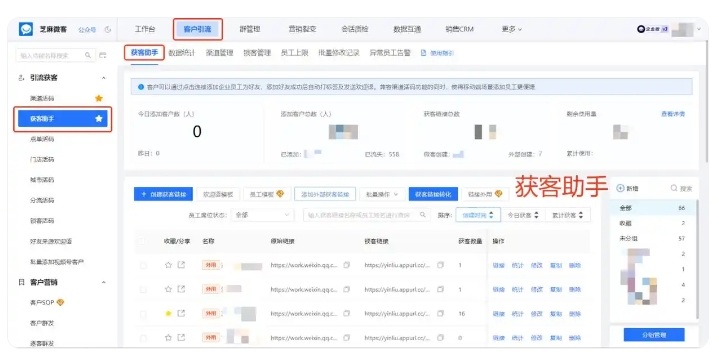Click the diamond badge beside 客户SOP
Screen dimensions: 719x362
tap(60, 302)
